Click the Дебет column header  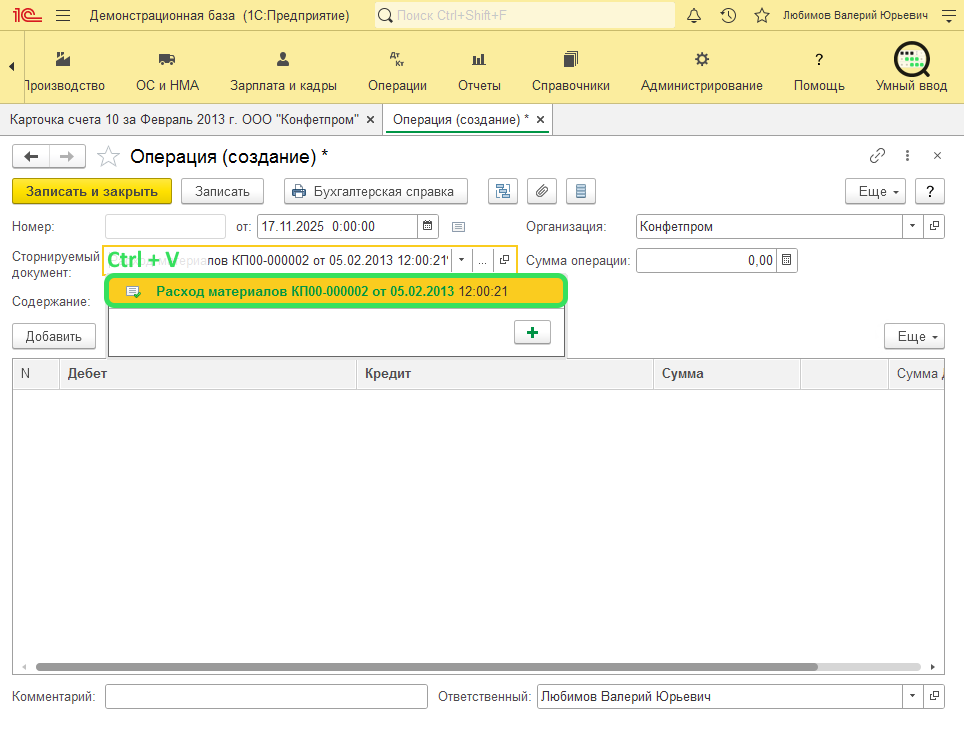point(208,374)
